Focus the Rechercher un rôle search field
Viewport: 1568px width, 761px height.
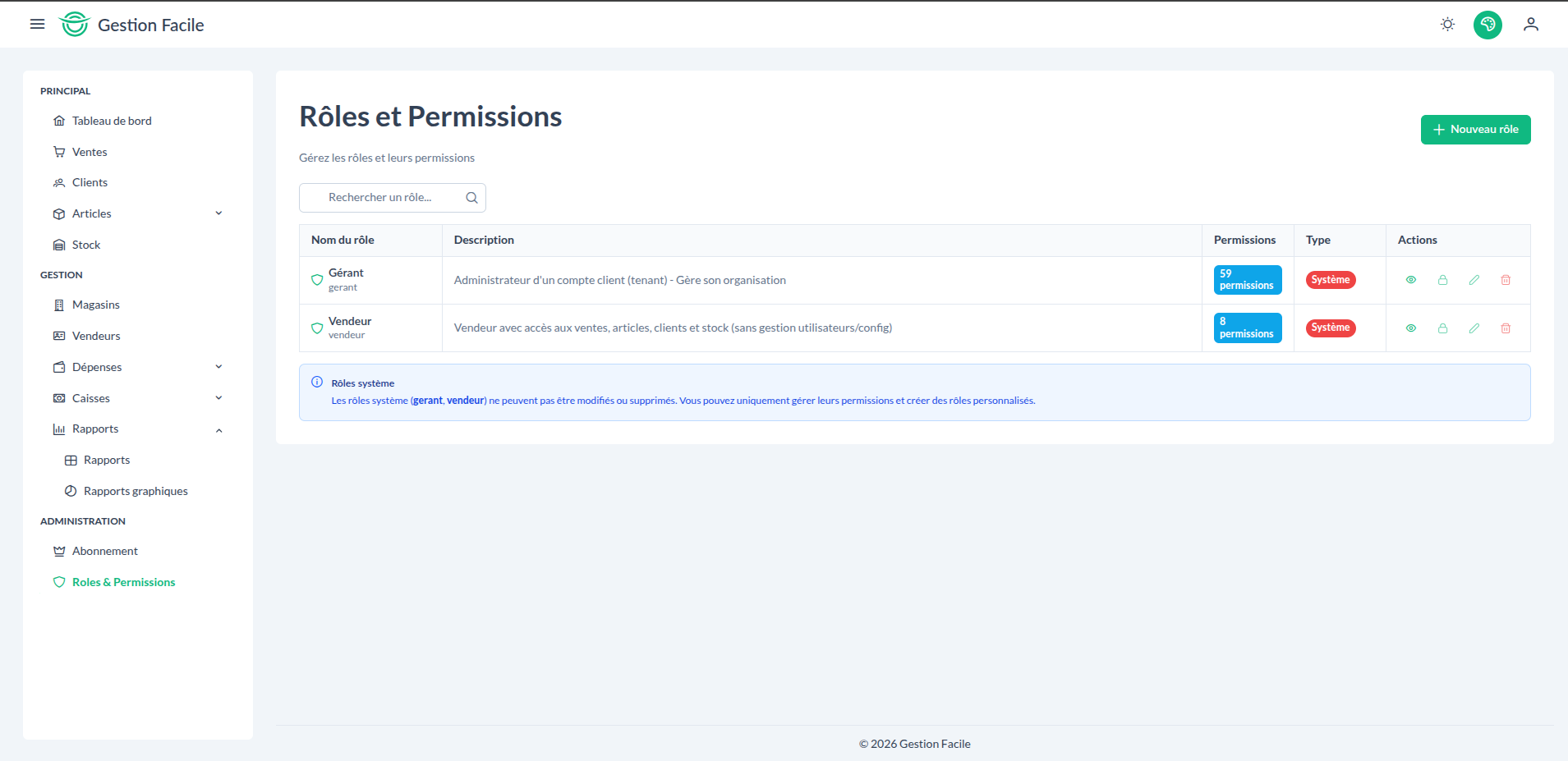[x=393, y=198]
